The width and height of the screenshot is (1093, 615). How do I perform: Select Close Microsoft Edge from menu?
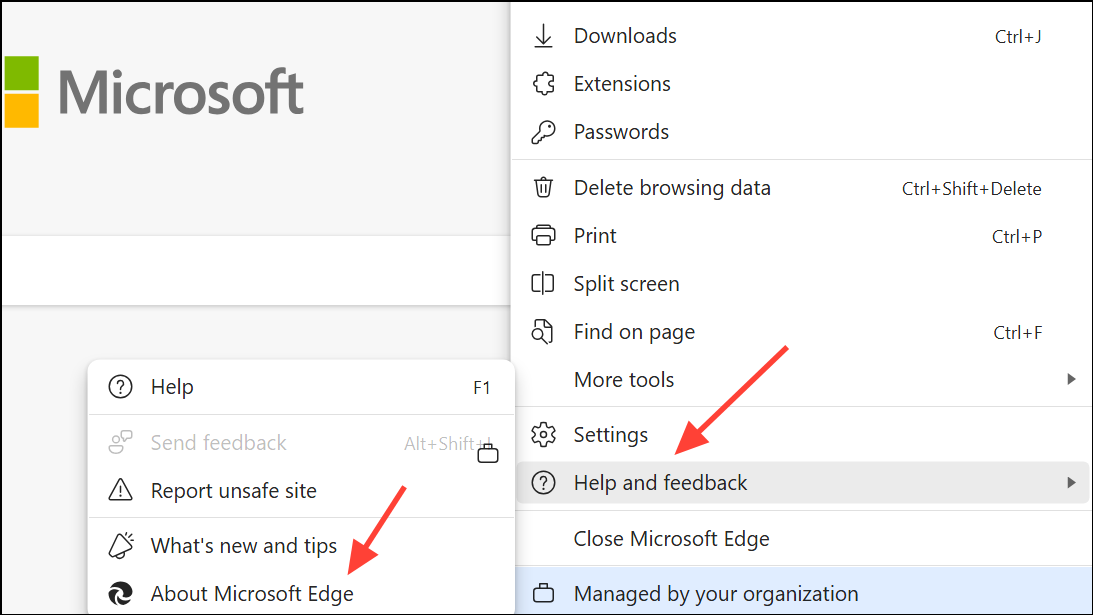[x=671, y=539]
